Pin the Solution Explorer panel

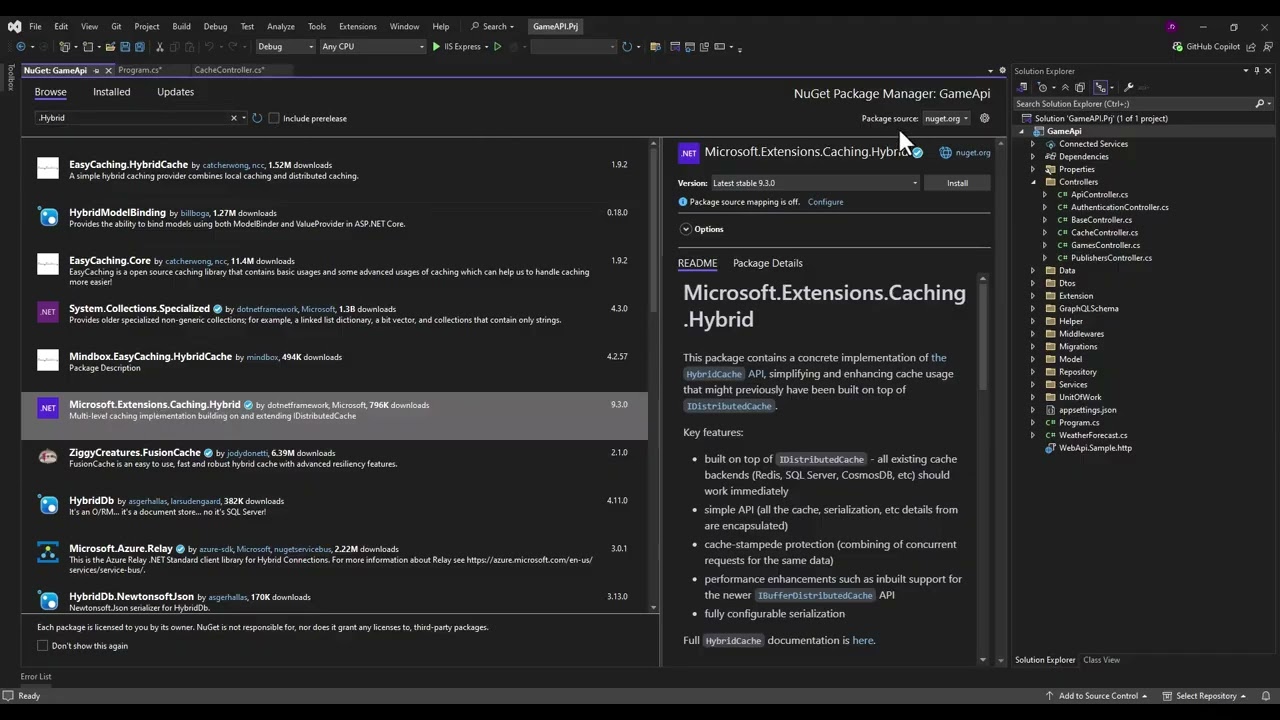(x=1257, y=71)
